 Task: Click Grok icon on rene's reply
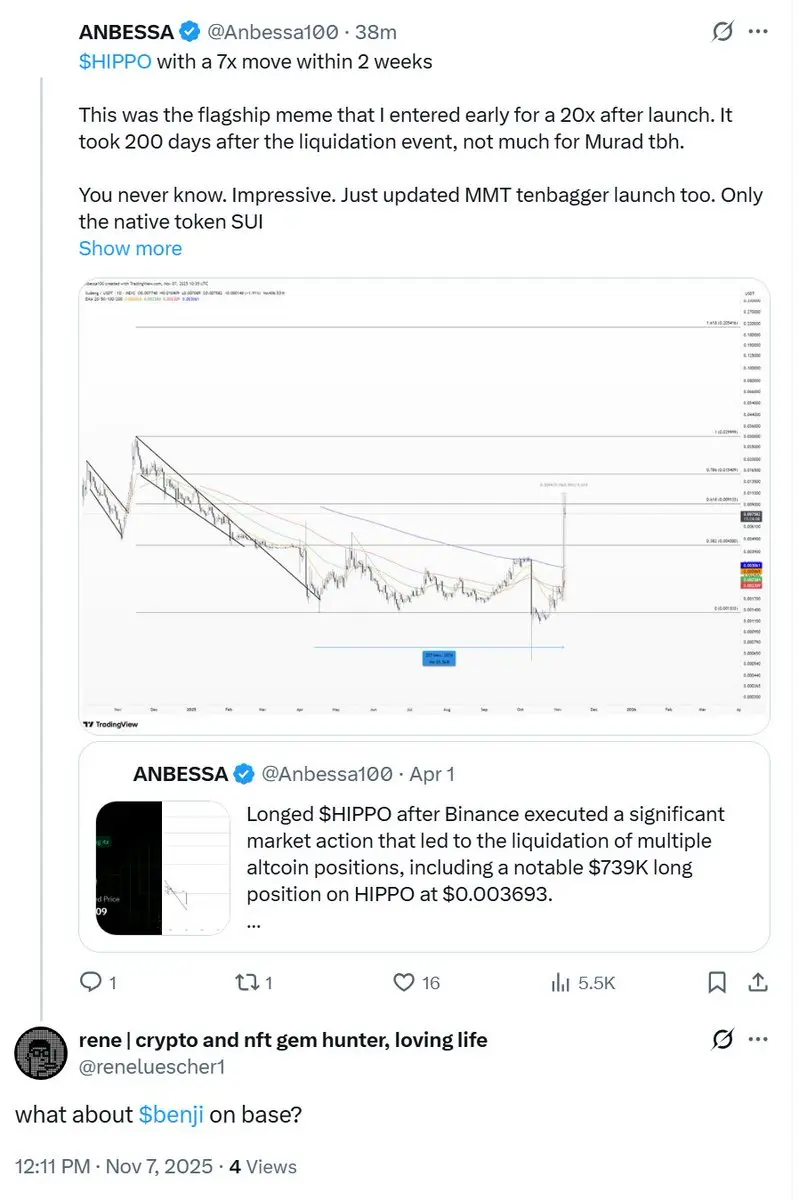721,1040
